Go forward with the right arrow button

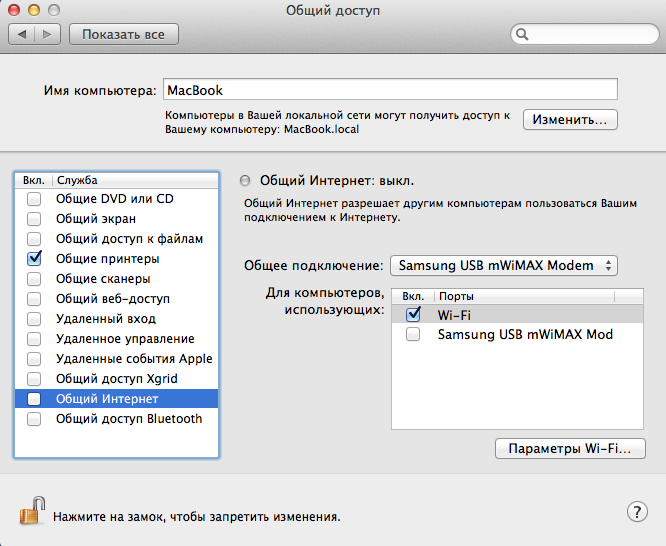tap(47, 34)
